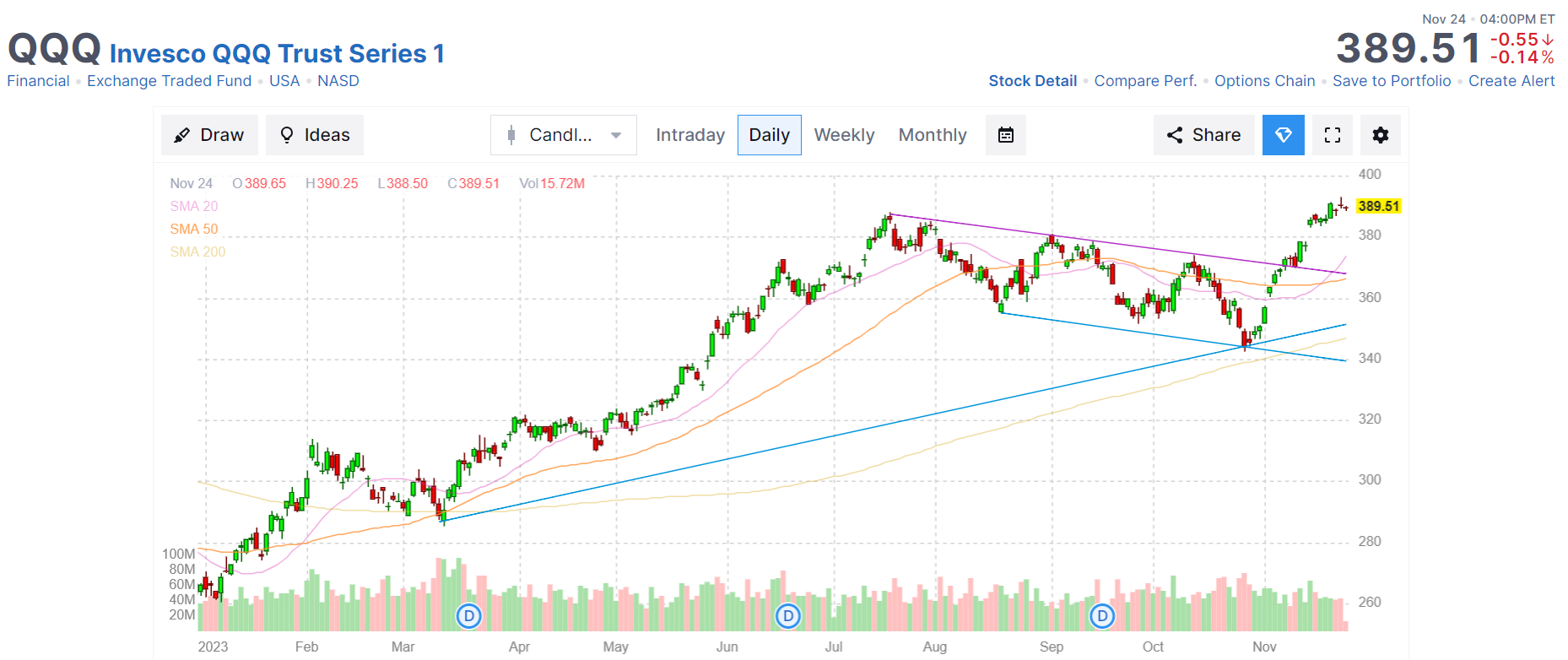This screenshot has height=660, width=1568.
Task: Click the pencil icon in Draw
Action: pyautogui.click(x=181, y=135)
